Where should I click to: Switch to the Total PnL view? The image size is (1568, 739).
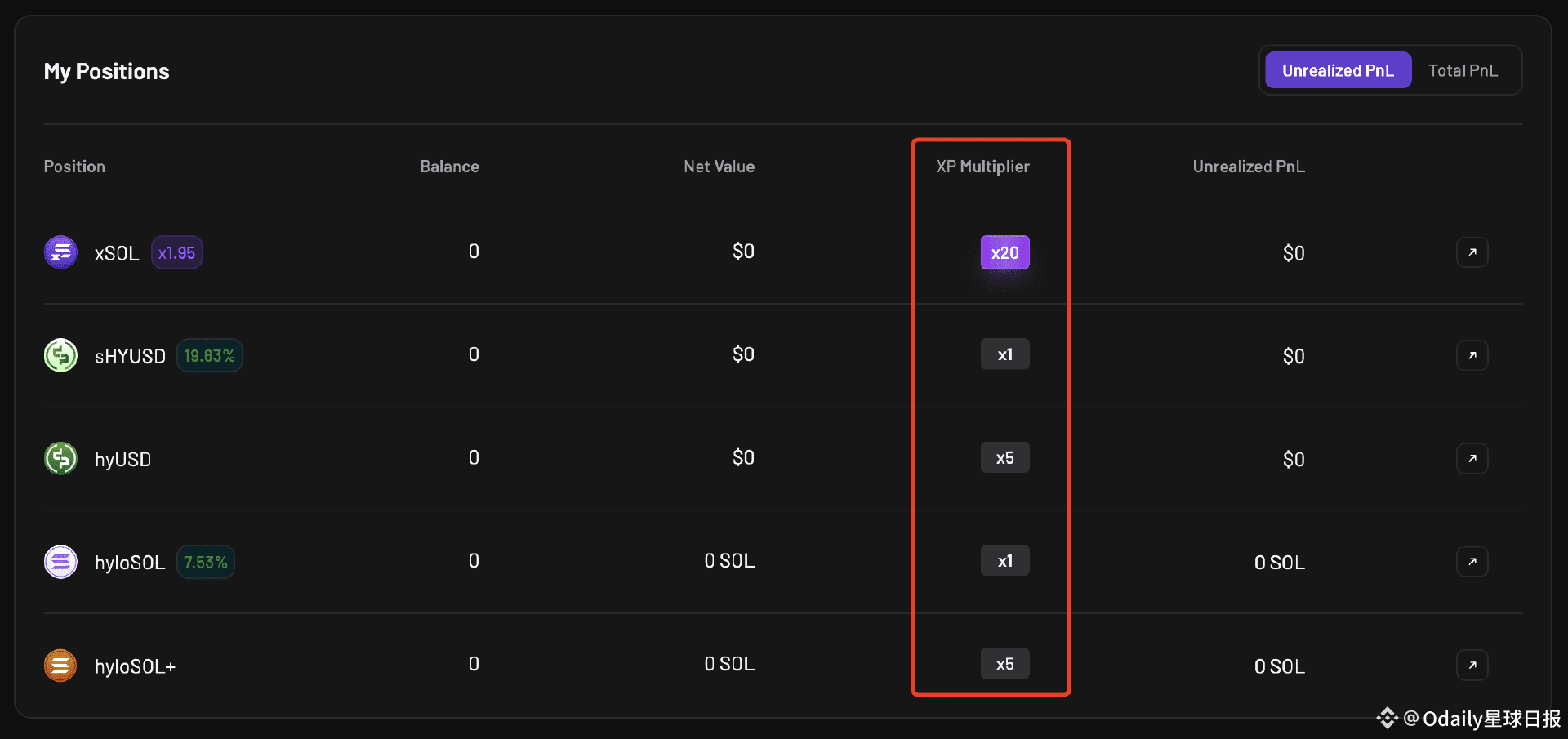[x=1463, y=70]
